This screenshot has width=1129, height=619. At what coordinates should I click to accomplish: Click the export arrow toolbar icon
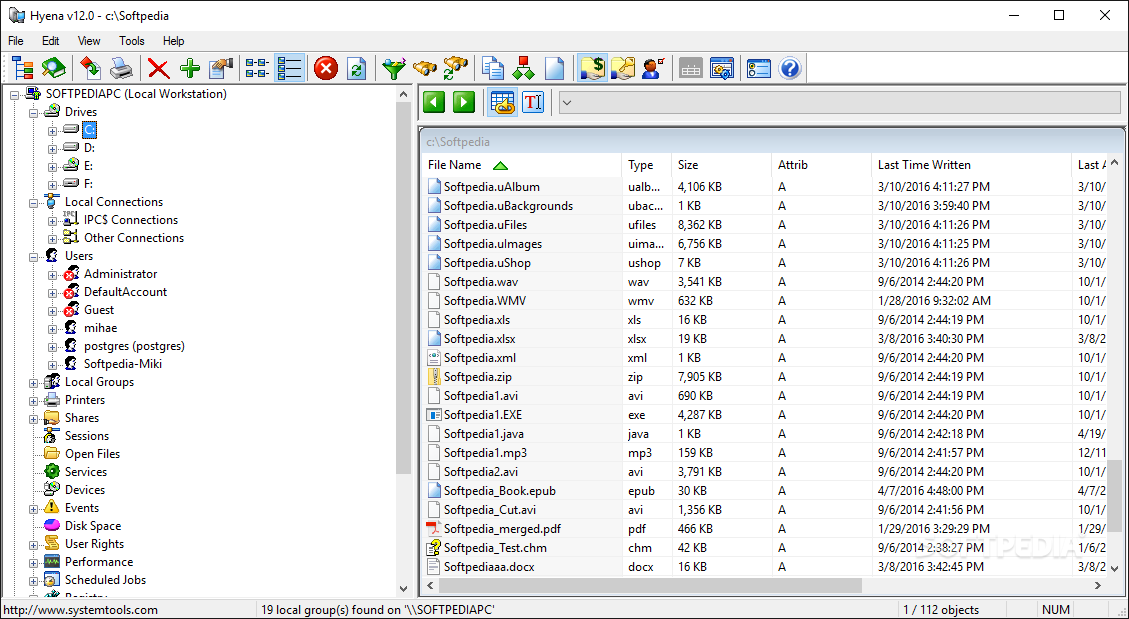pyautogui.click(x=91, y=69)
